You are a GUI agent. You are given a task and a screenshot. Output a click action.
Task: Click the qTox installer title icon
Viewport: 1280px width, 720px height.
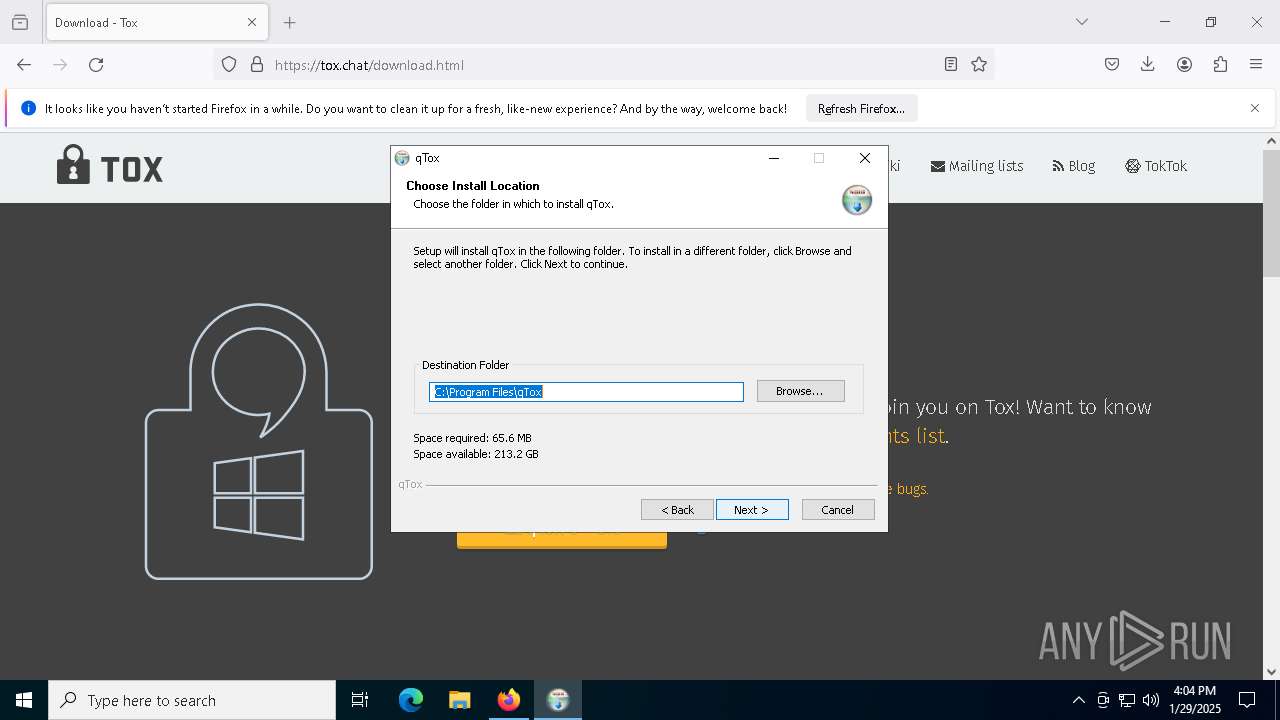(402, 158)
